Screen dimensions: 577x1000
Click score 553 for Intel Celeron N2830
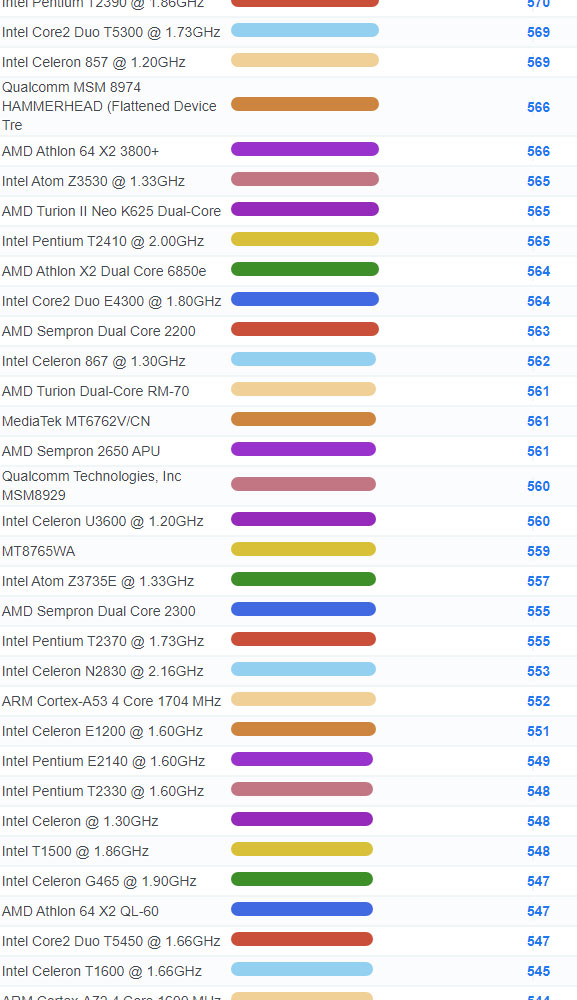(x=538, y=671)
